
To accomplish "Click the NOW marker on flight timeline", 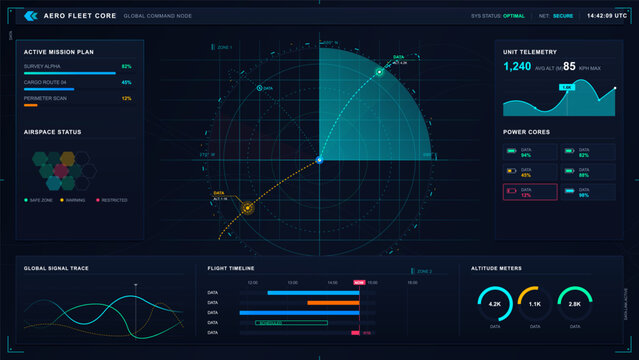I will [x=359, y=283].
